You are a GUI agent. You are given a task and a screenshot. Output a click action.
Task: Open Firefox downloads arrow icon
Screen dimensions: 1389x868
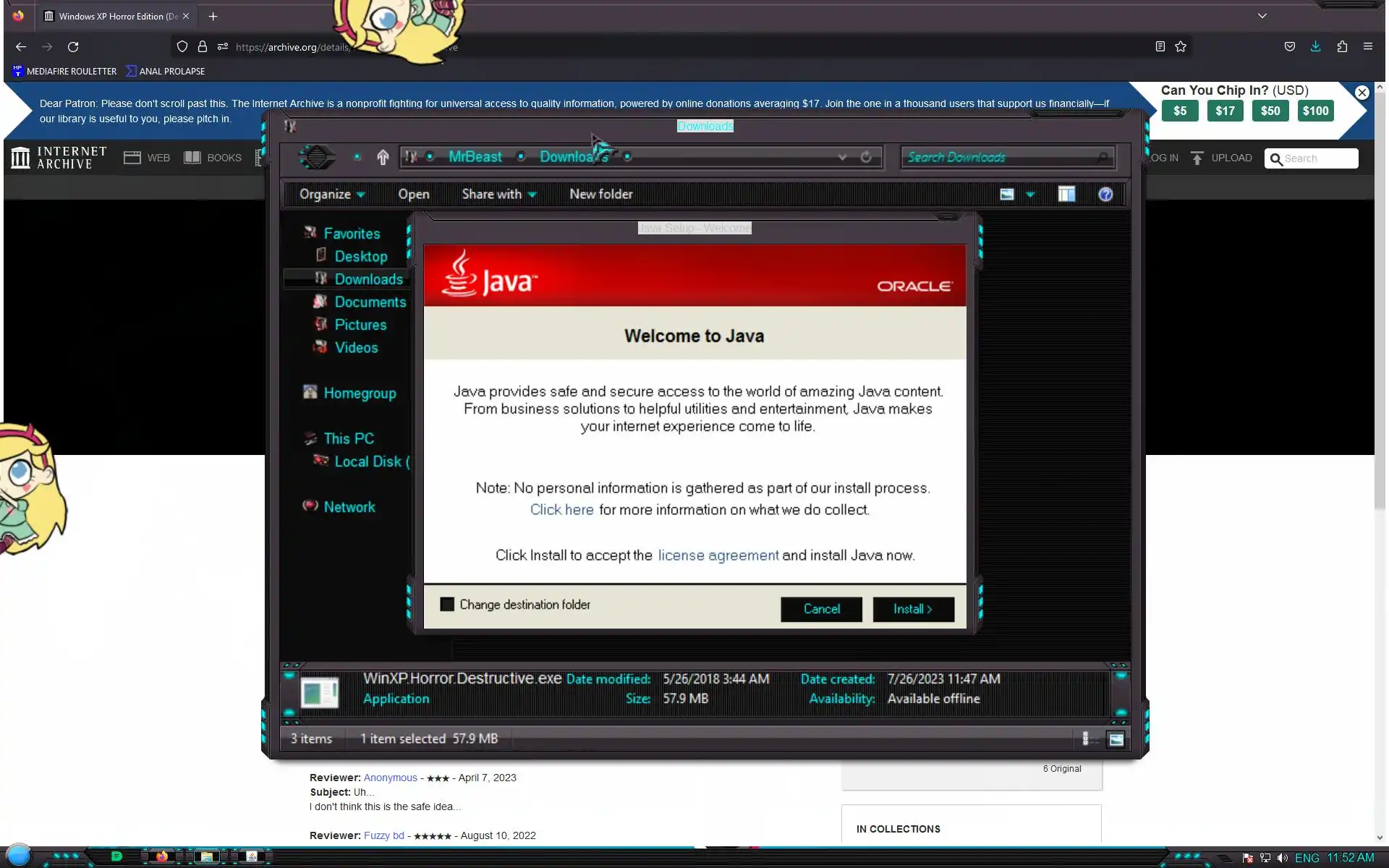(1315, 46)
